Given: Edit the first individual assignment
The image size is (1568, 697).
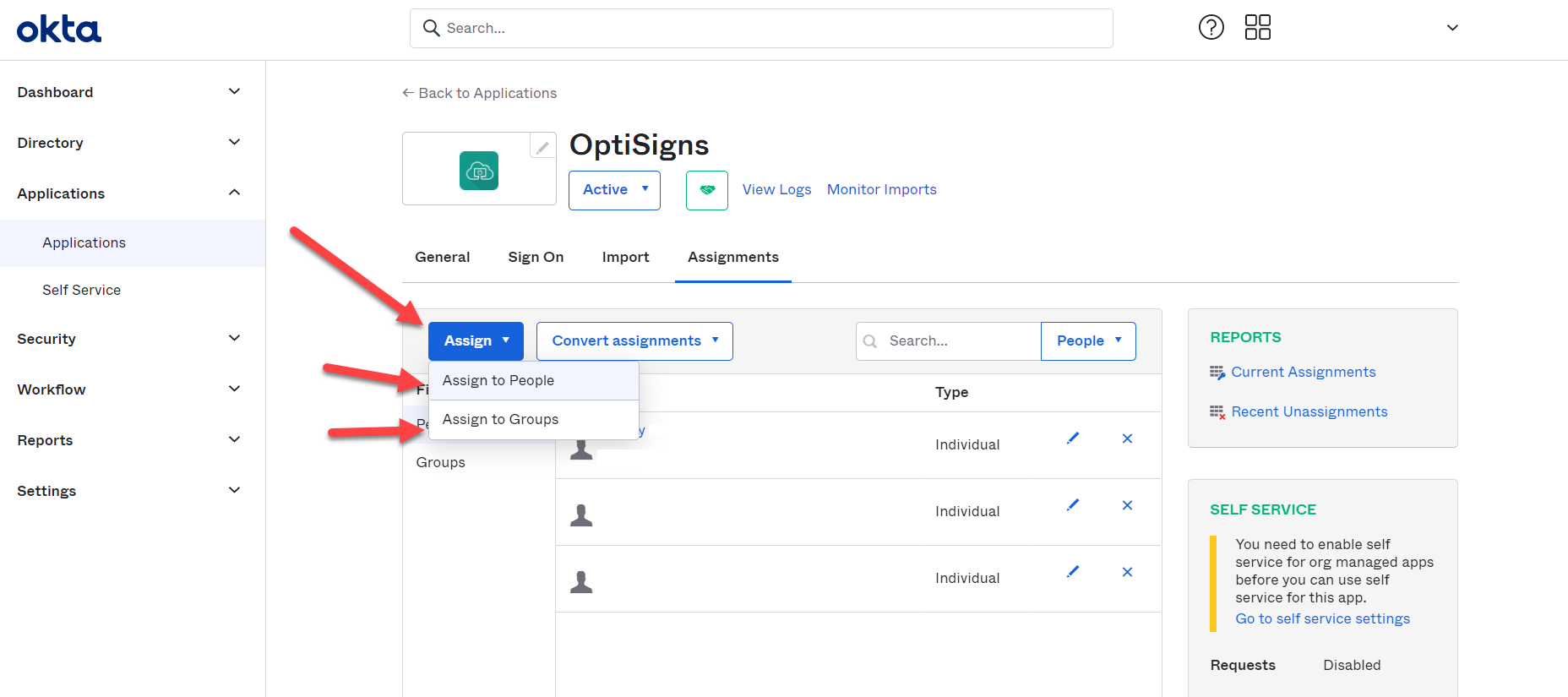Looking at the screenshot, I should pyautogui.click(x=1073, y=438).
